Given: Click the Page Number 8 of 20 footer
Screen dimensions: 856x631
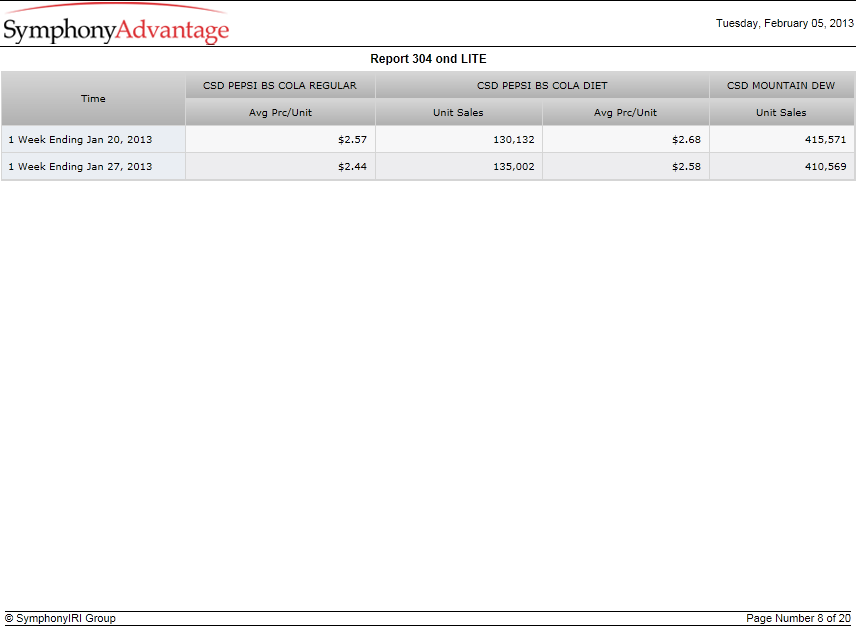Looking at the screenshot, I should tap(798, 618).
